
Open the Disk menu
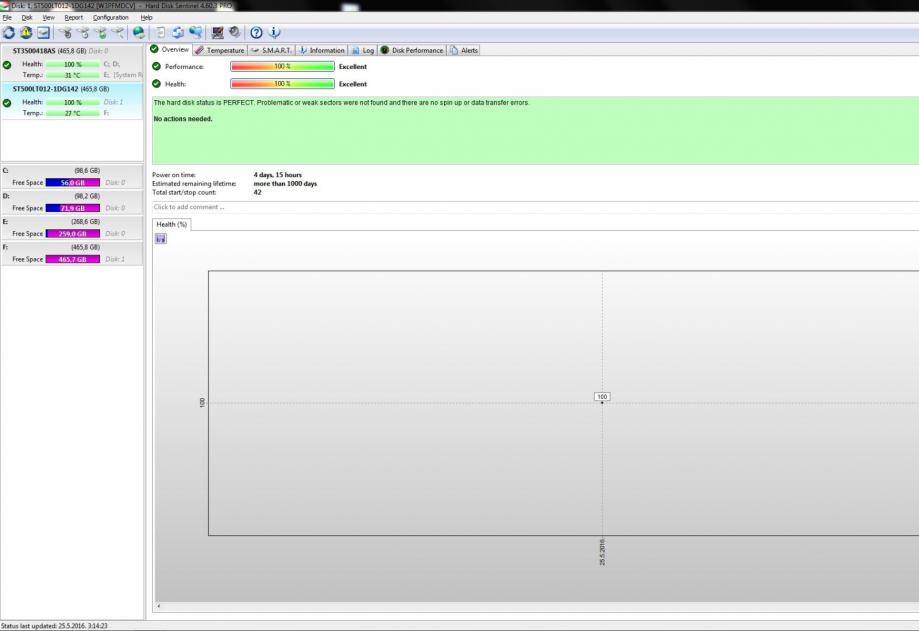27,18
